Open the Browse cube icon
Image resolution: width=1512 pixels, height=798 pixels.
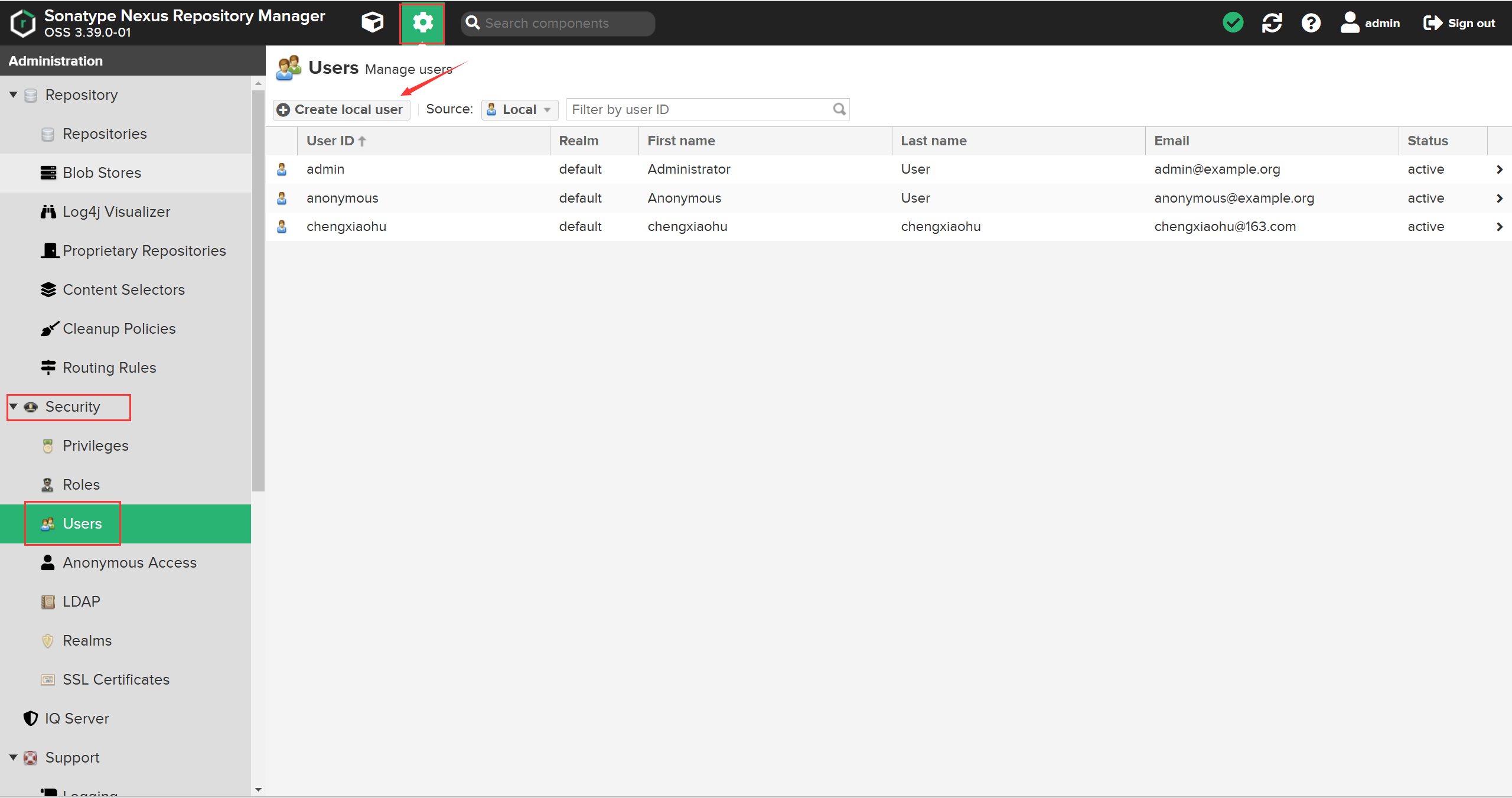[372, 22]
